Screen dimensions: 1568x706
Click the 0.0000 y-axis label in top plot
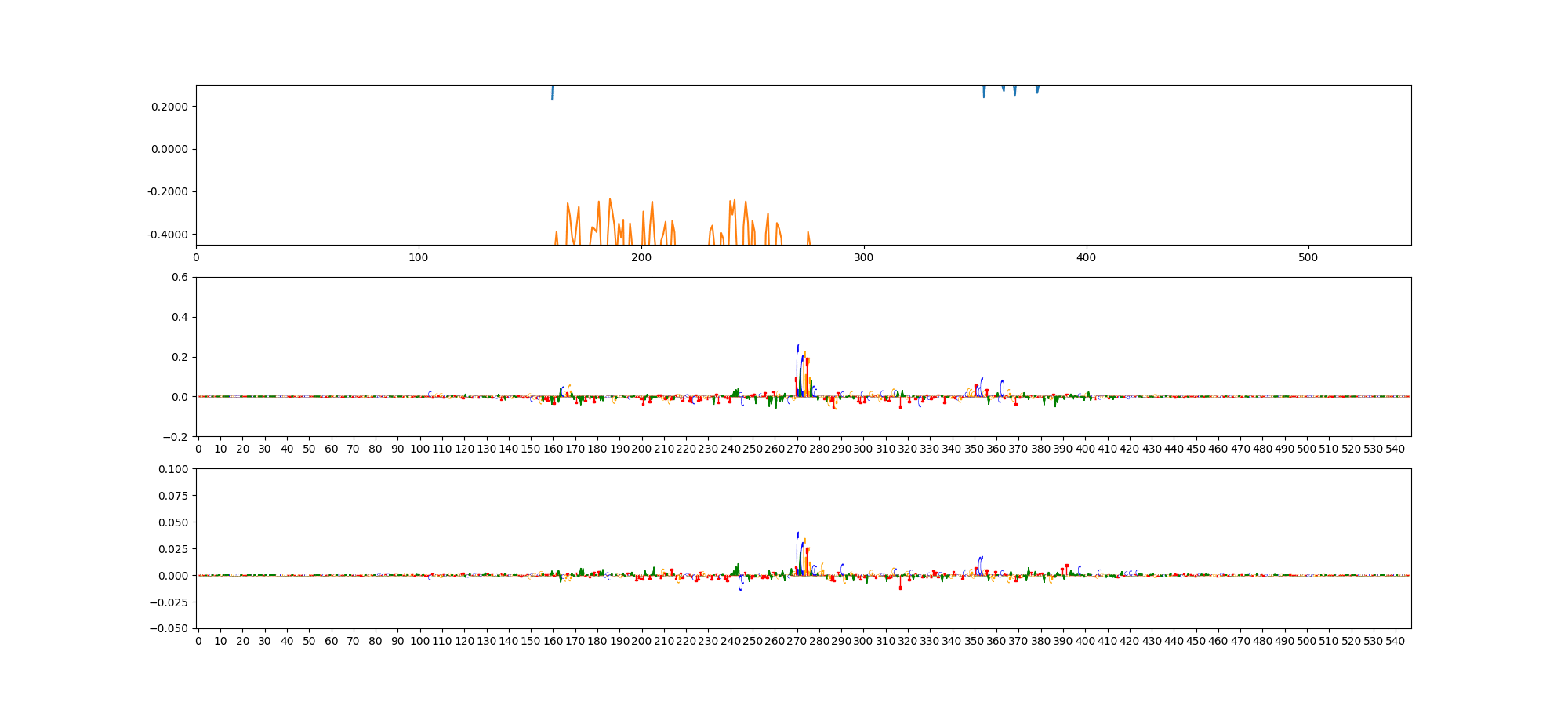[170, 149]
